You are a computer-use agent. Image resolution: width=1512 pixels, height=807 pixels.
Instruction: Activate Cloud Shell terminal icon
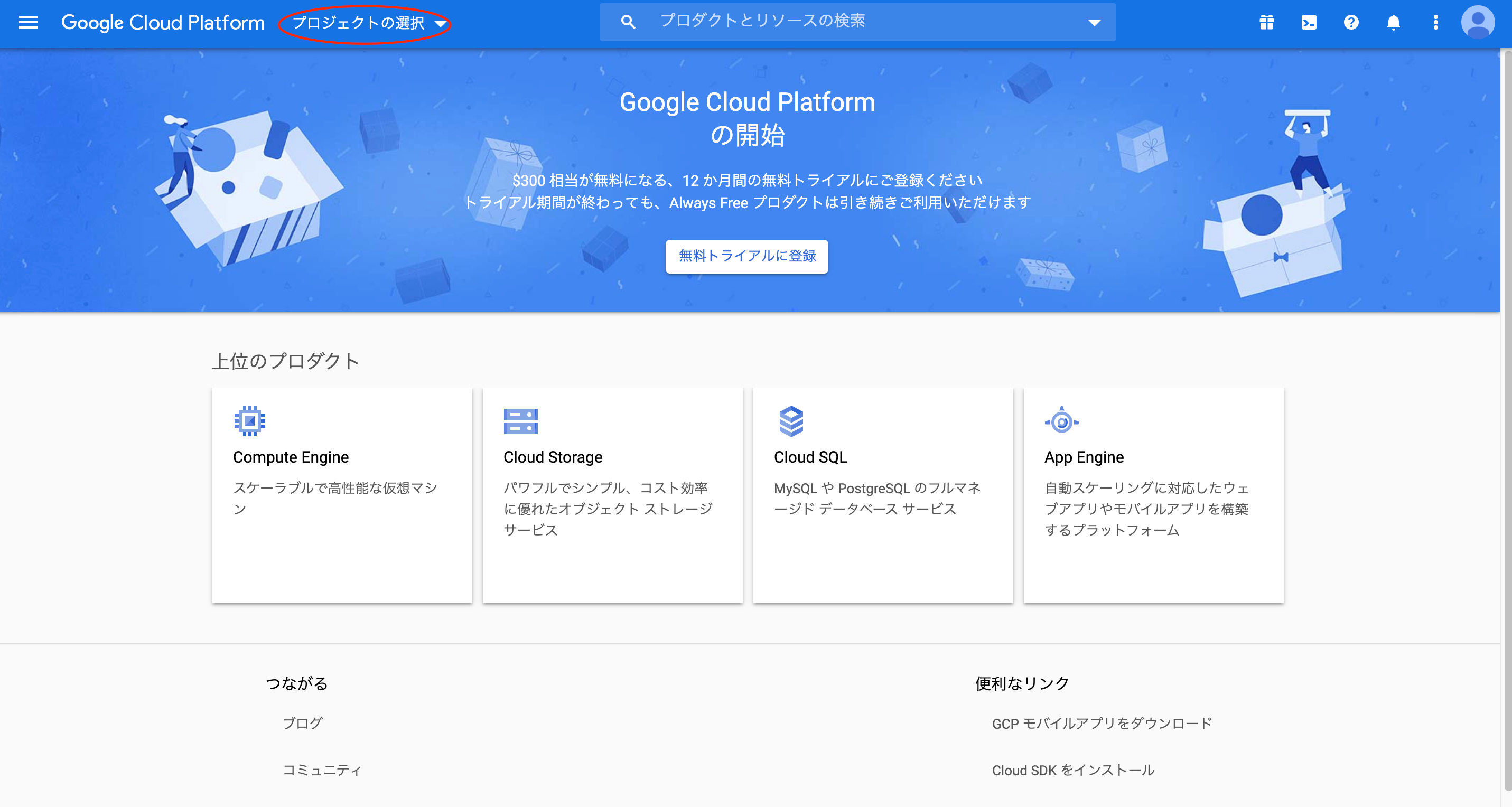click(x=1309, y=22)
